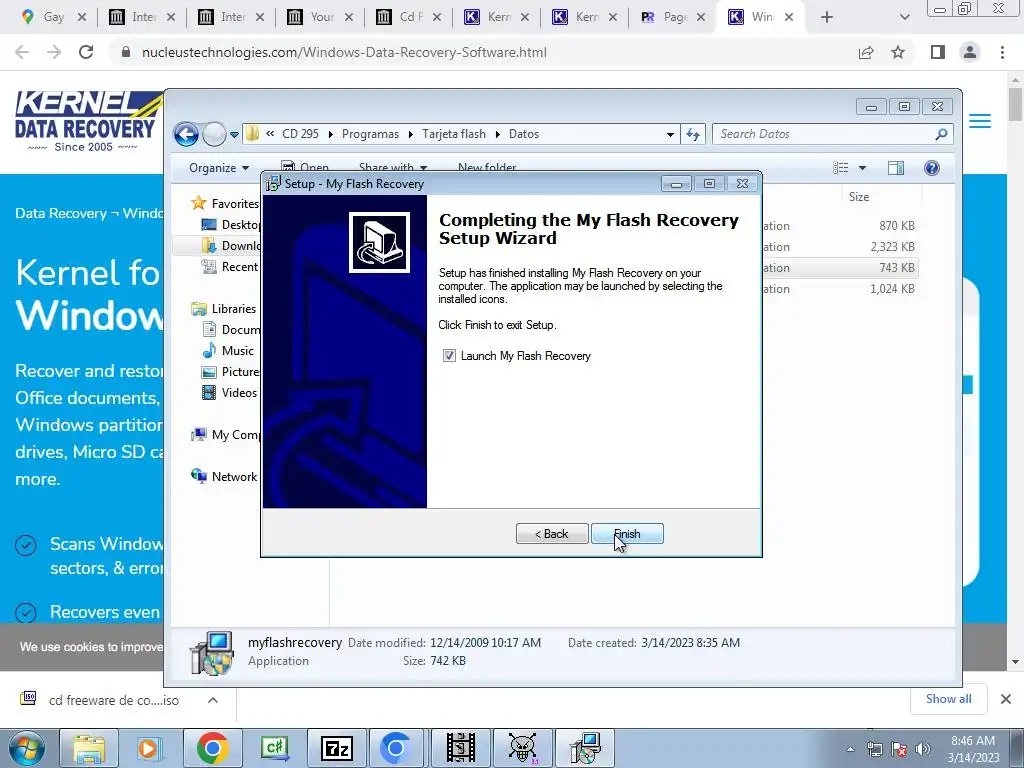Click the Chrome back button

(22, 52)
